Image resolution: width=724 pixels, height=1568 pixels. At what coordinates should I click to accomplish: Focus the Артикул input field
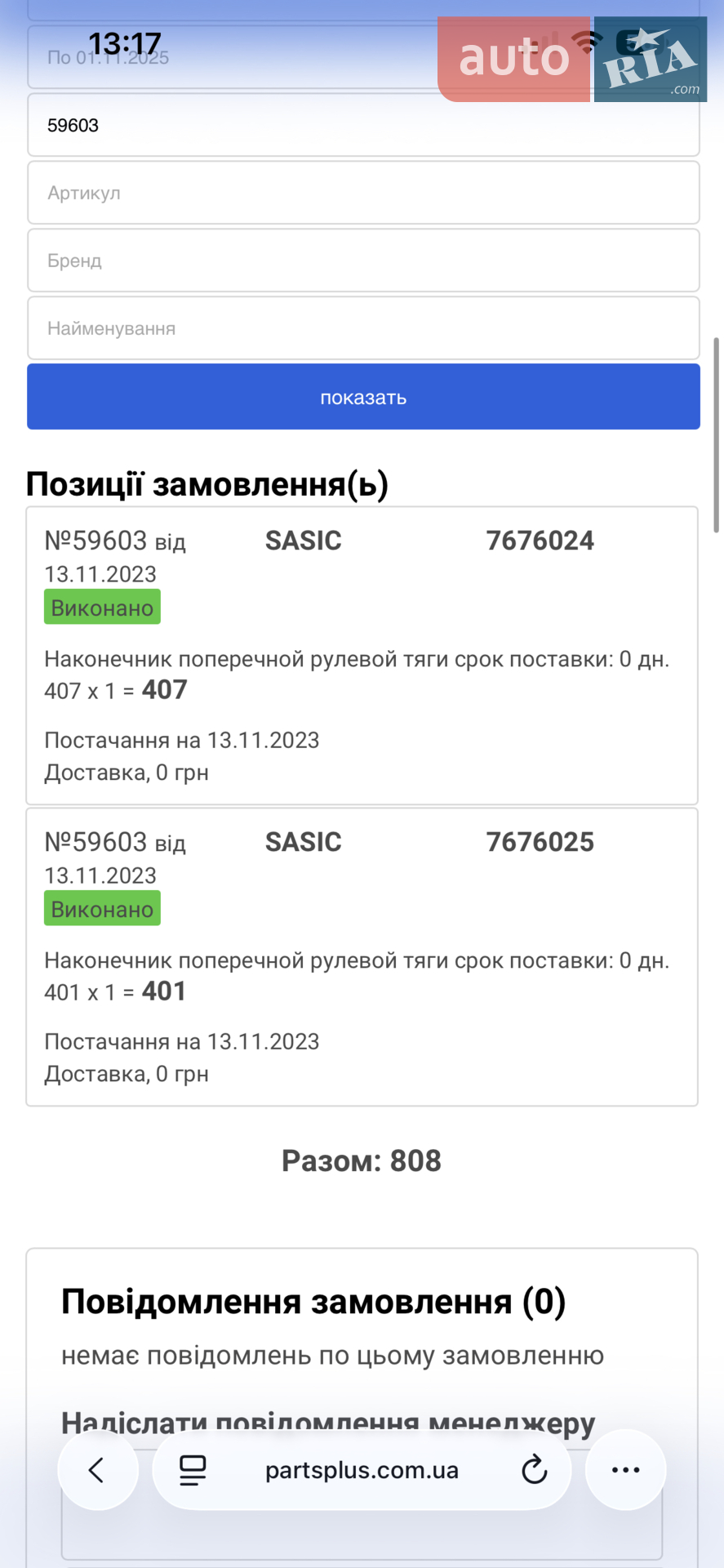tap(363, 193)
